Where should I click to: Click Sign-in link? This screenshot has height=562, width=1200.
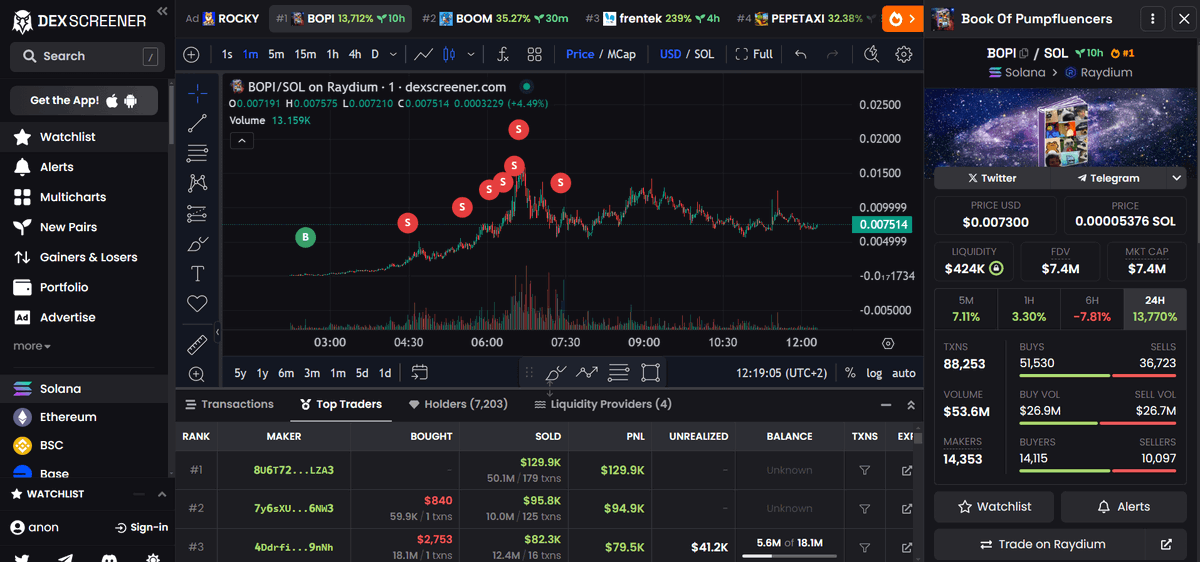coord(141,527)
